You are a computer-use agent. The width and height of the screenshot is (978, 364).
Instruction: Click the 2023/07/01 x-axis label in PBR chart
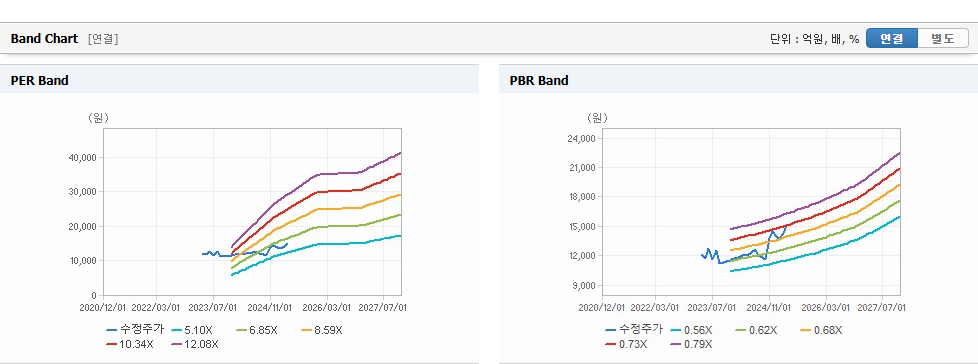coord(712,307)
